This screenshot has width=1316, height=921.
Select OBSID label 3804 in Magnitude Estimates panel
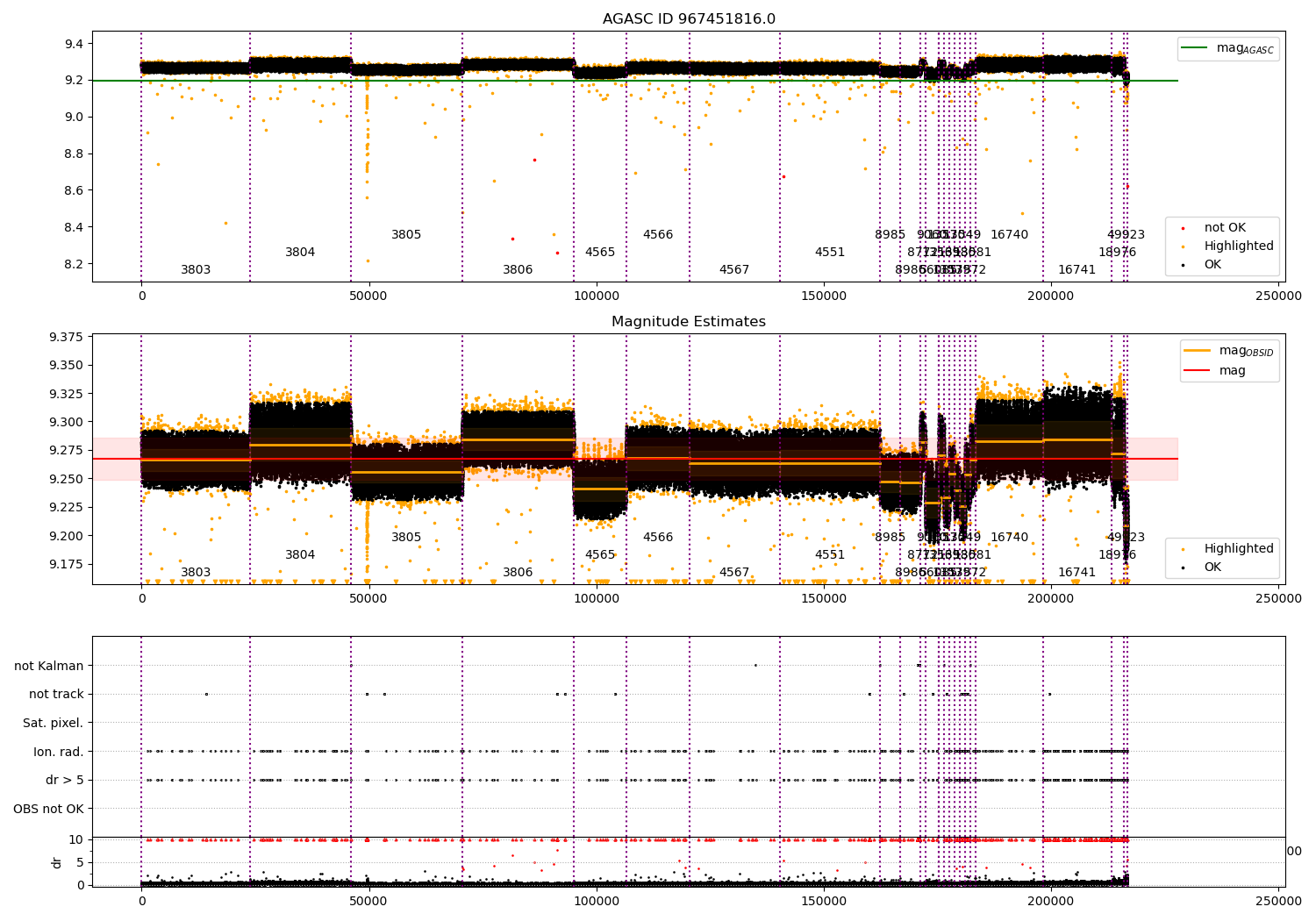point(300,555)
